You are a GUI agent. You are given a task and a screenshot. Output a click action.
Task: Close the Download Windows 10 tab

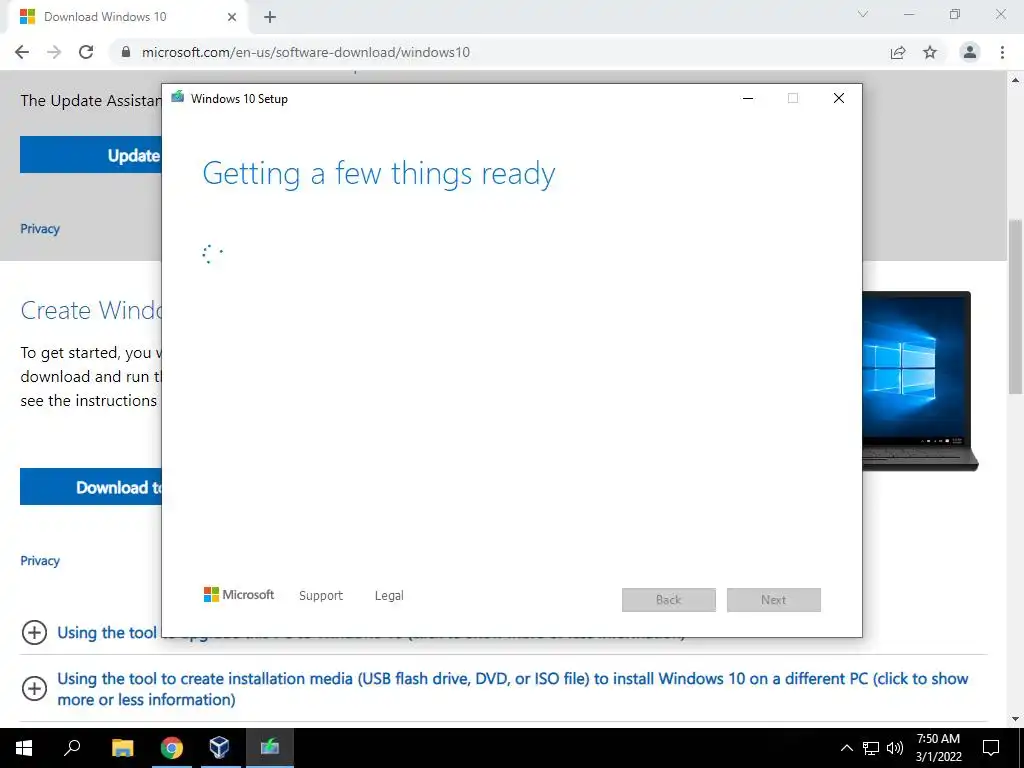(x=232, y=17)
